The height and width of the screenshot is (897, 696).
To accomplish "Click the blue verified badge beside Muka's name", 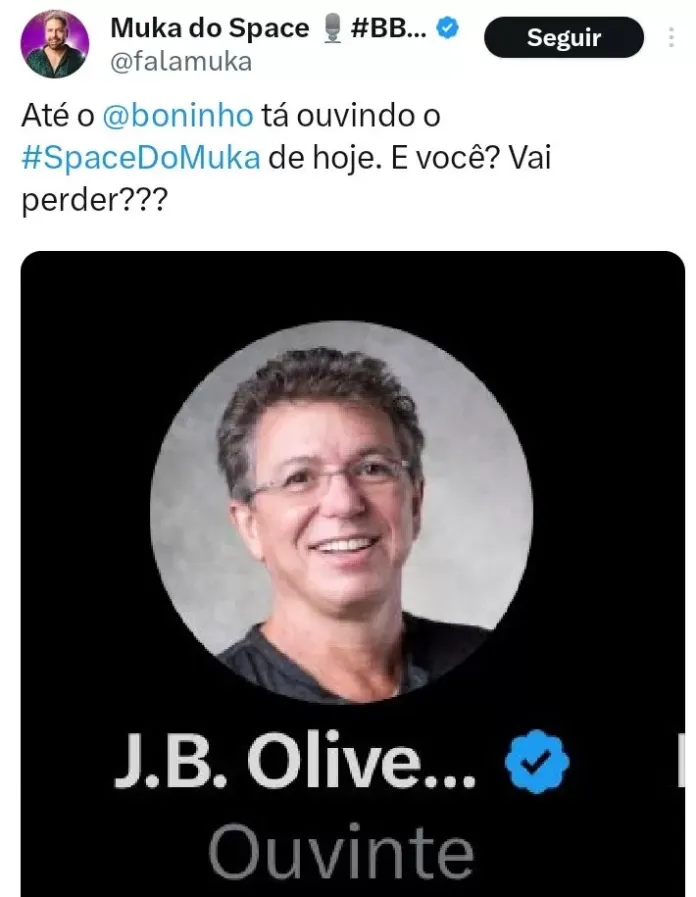I will tap(447, 27).
